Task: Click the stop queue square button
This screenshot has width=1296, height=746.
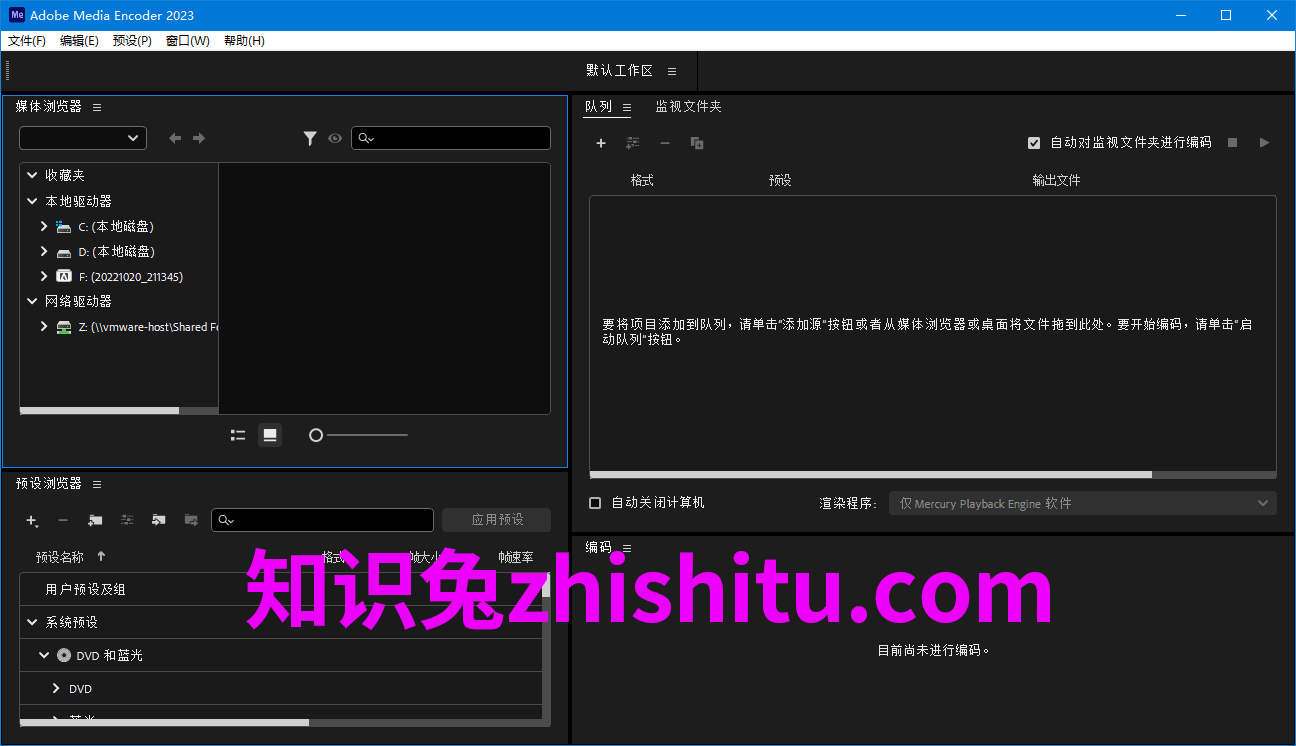Action: 1233,143
